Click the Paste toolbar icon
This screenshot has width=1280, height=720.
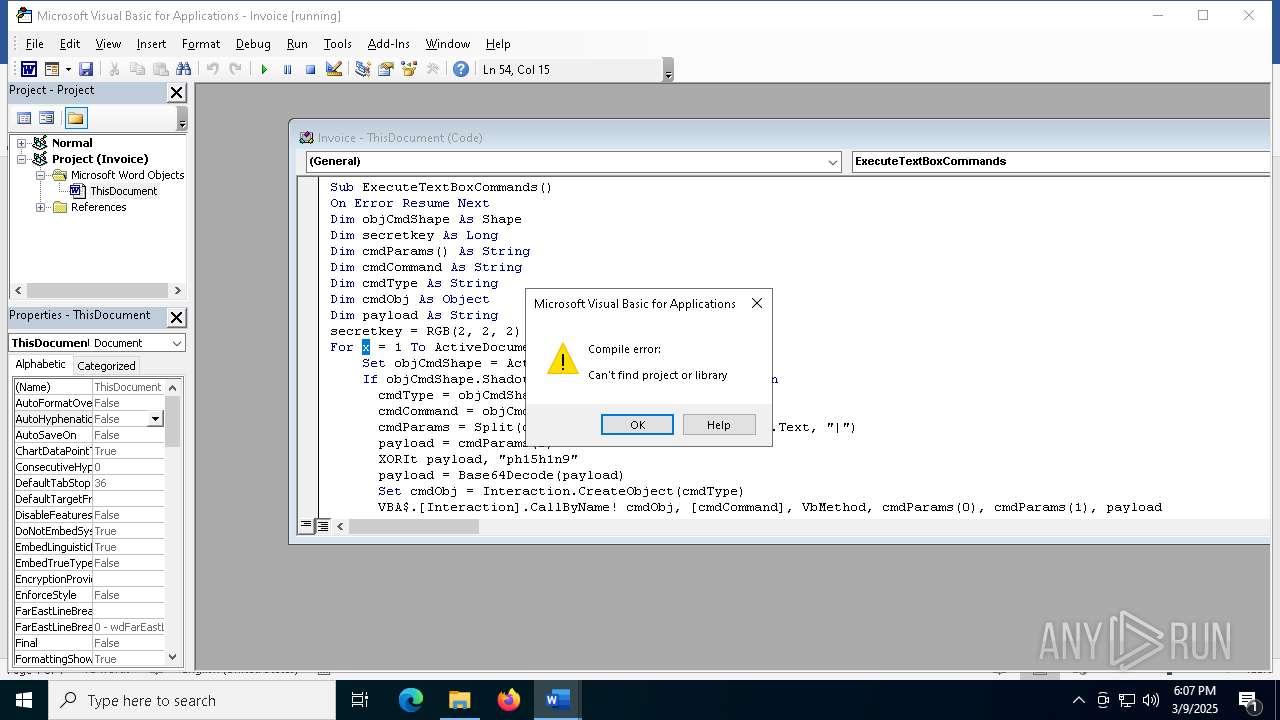160,69
